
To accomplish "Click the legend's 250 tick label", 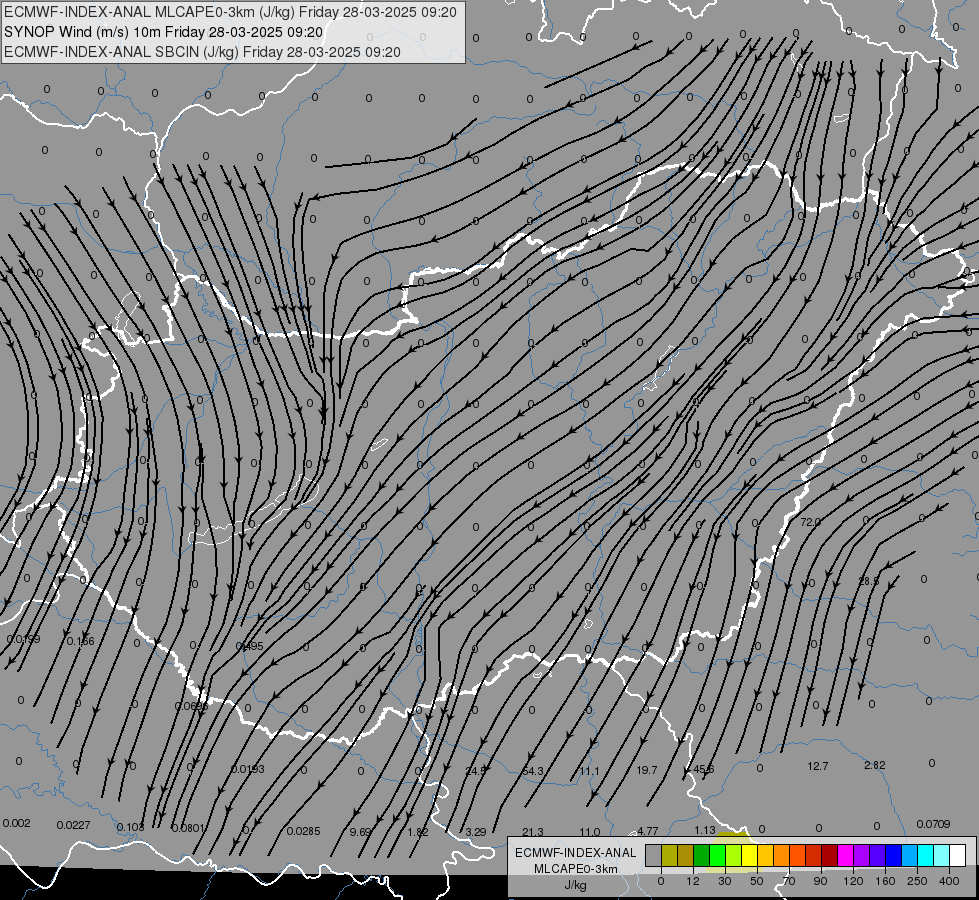I will click(x=917, y=881).
